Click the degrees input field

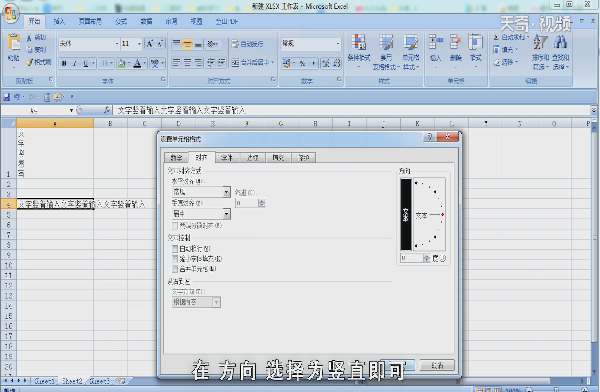coord(412,258)
